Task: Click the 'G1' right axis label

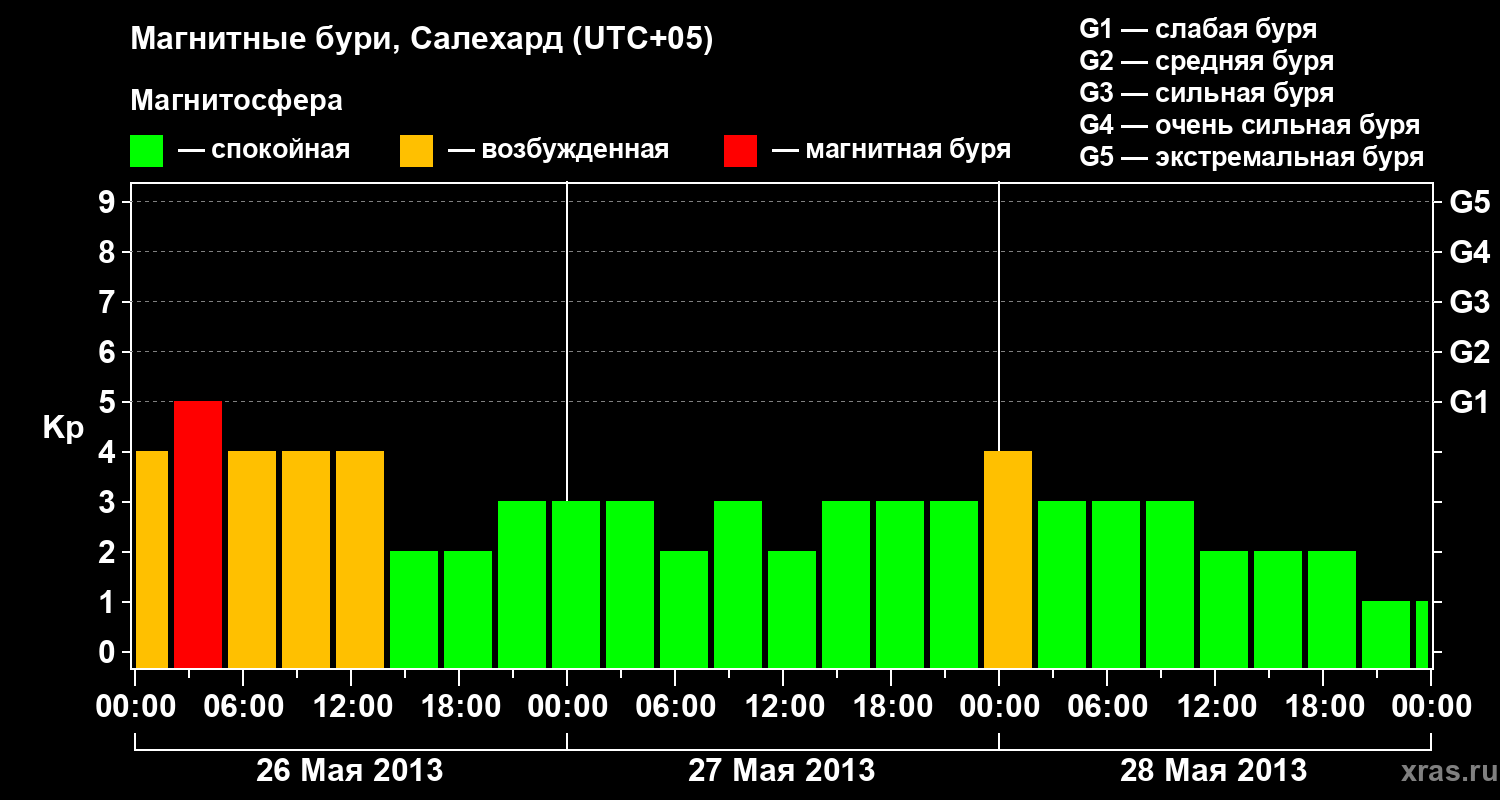Action: click(x=1469, y=402)
